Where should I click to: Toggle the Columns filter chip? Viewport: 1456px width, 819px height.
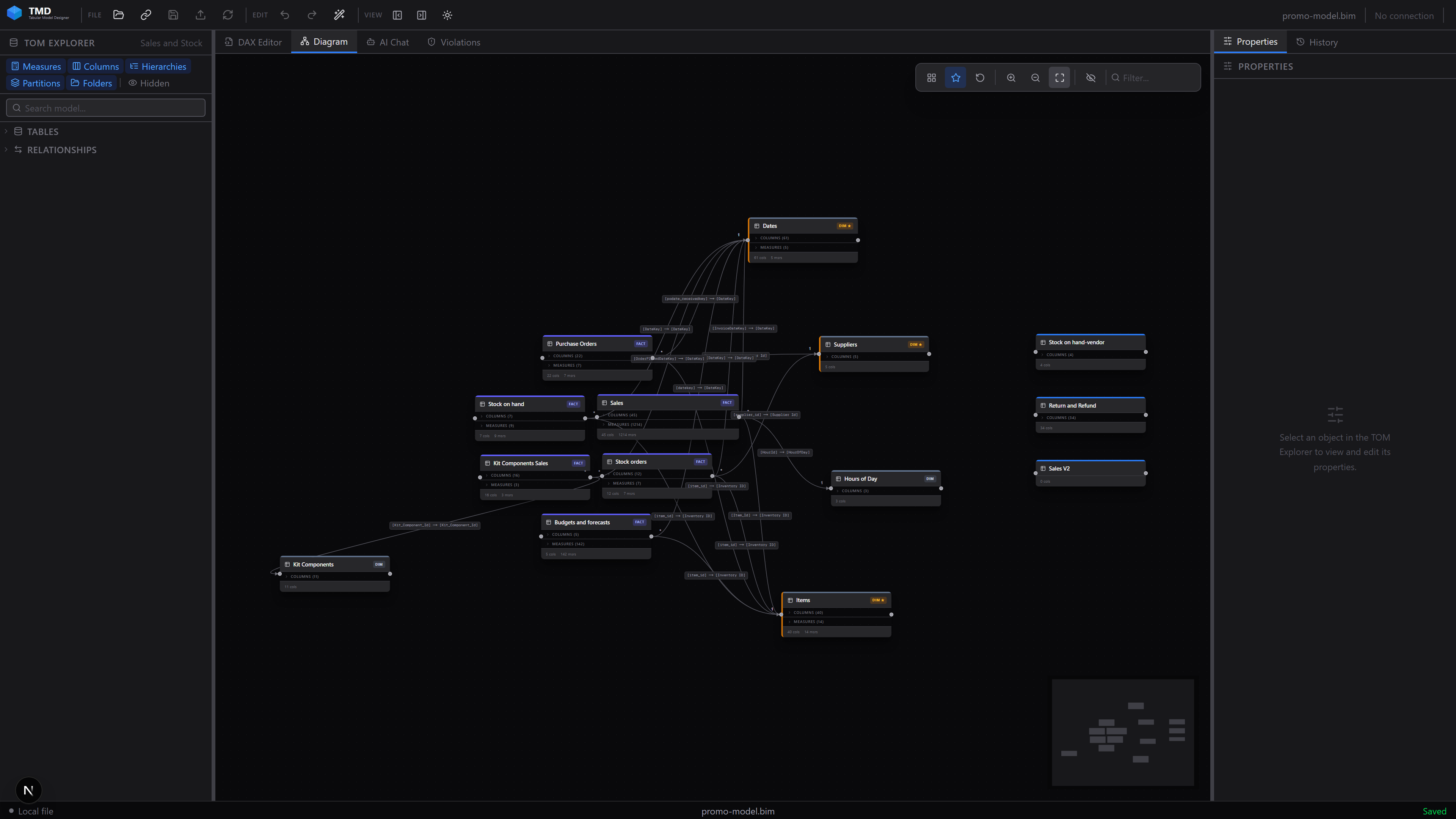point(96,67)
